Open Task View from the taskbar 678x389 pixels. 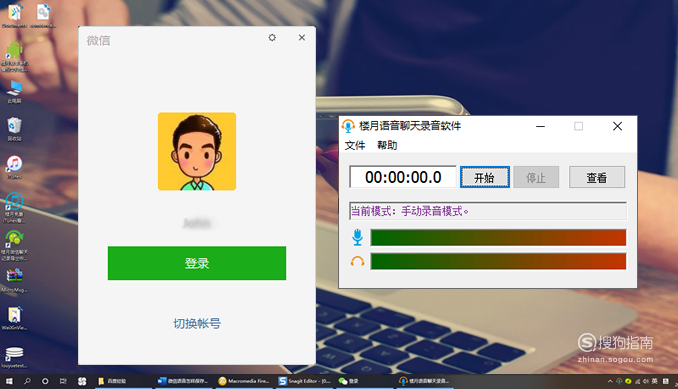click(x=63, y=381)
